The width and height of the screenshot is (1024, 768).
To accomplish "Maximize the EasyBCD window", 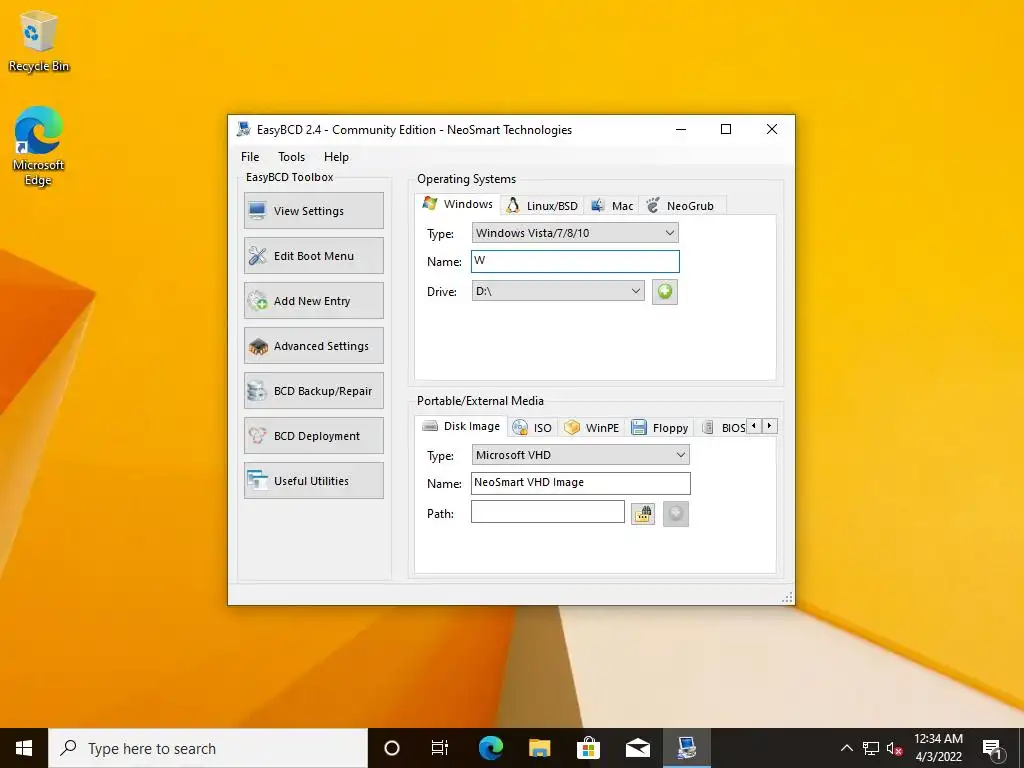I will [x=726, y=129].
